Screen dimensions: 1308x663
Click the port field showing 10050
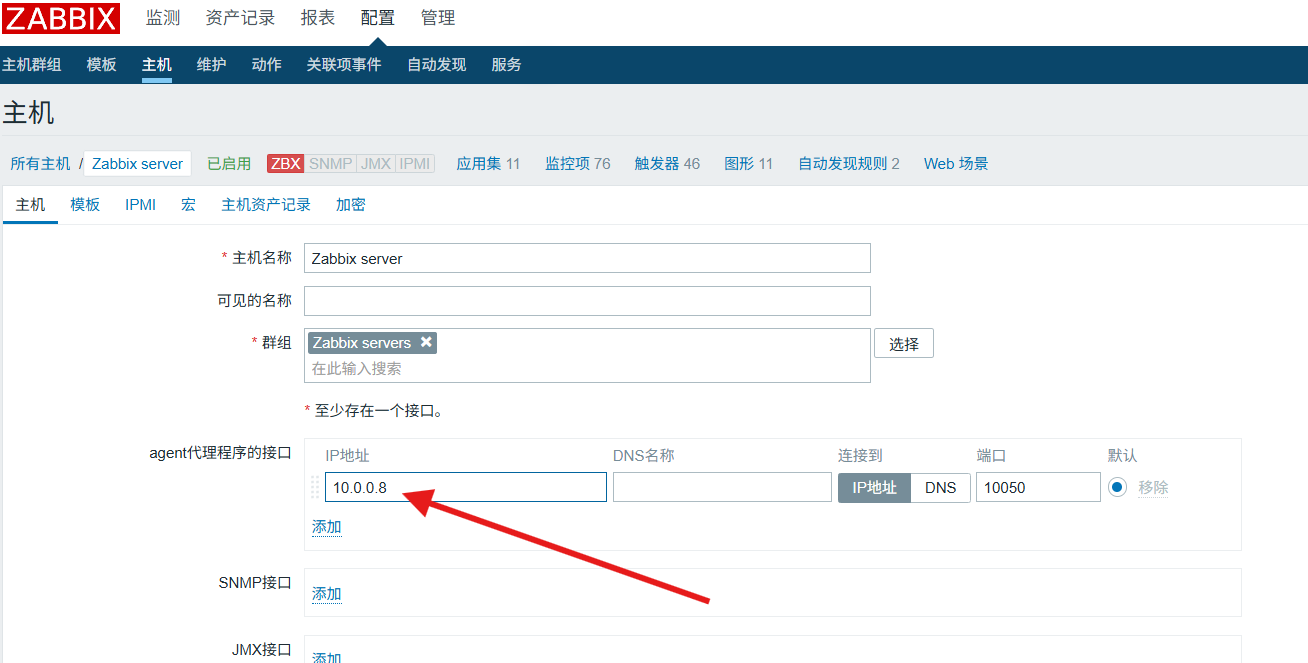click(x=1038, y=487)
